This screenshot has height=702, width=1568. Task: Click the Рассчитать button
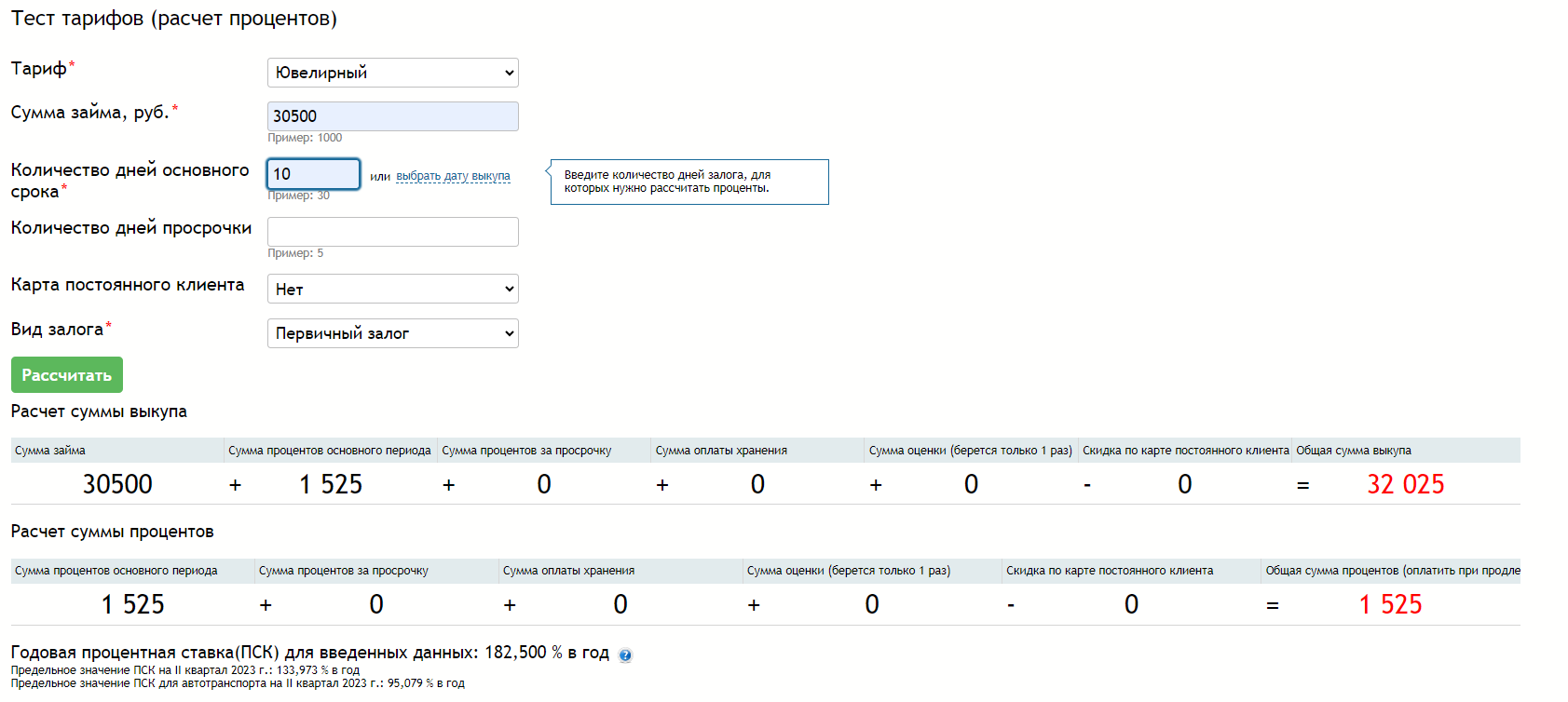coord(67,375)
